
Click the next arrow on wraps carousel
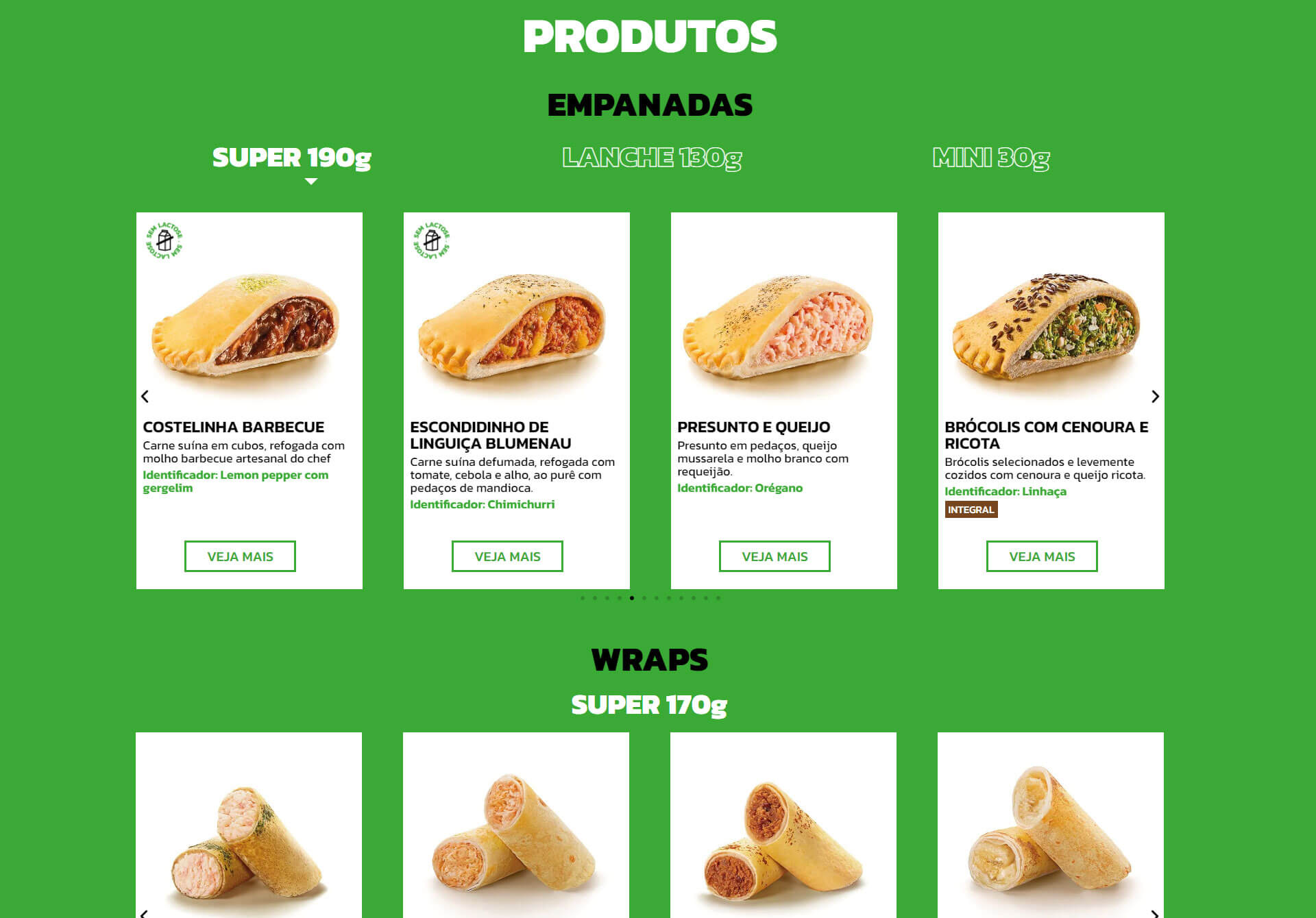coord(1155,913)
